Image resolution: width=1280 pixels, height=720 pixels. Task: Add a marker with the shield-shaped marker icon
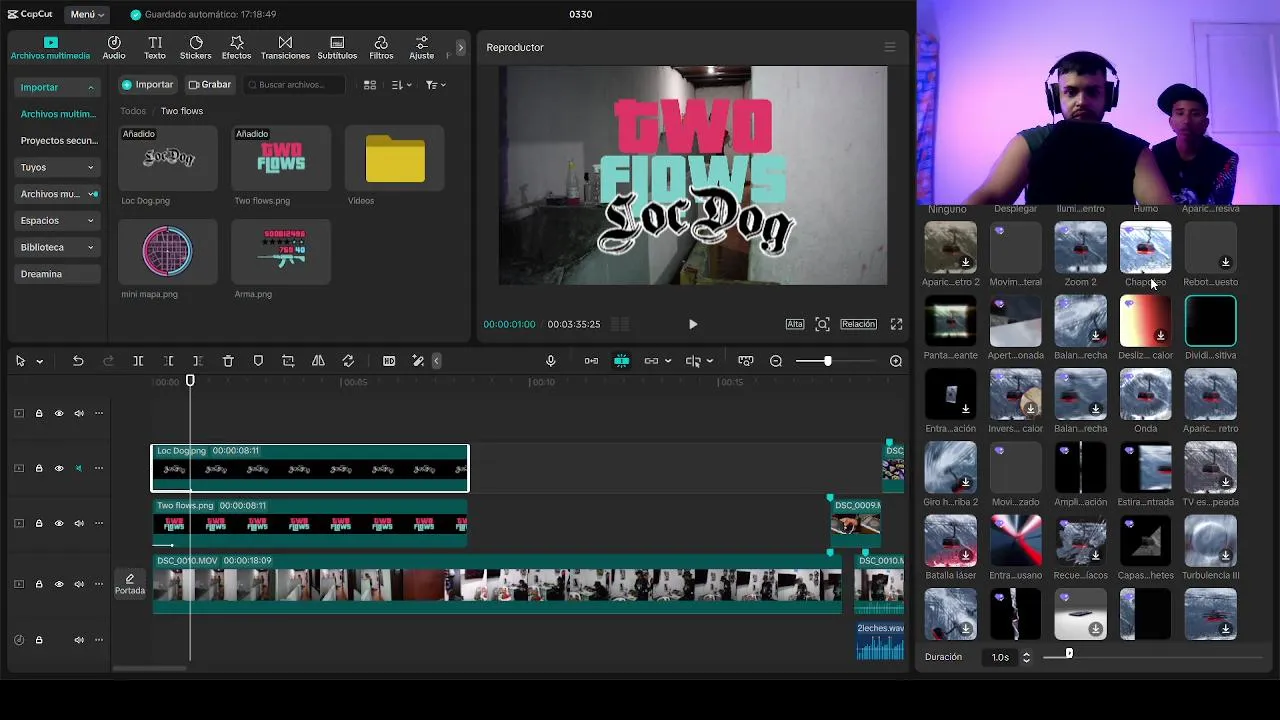pos(258,361)
